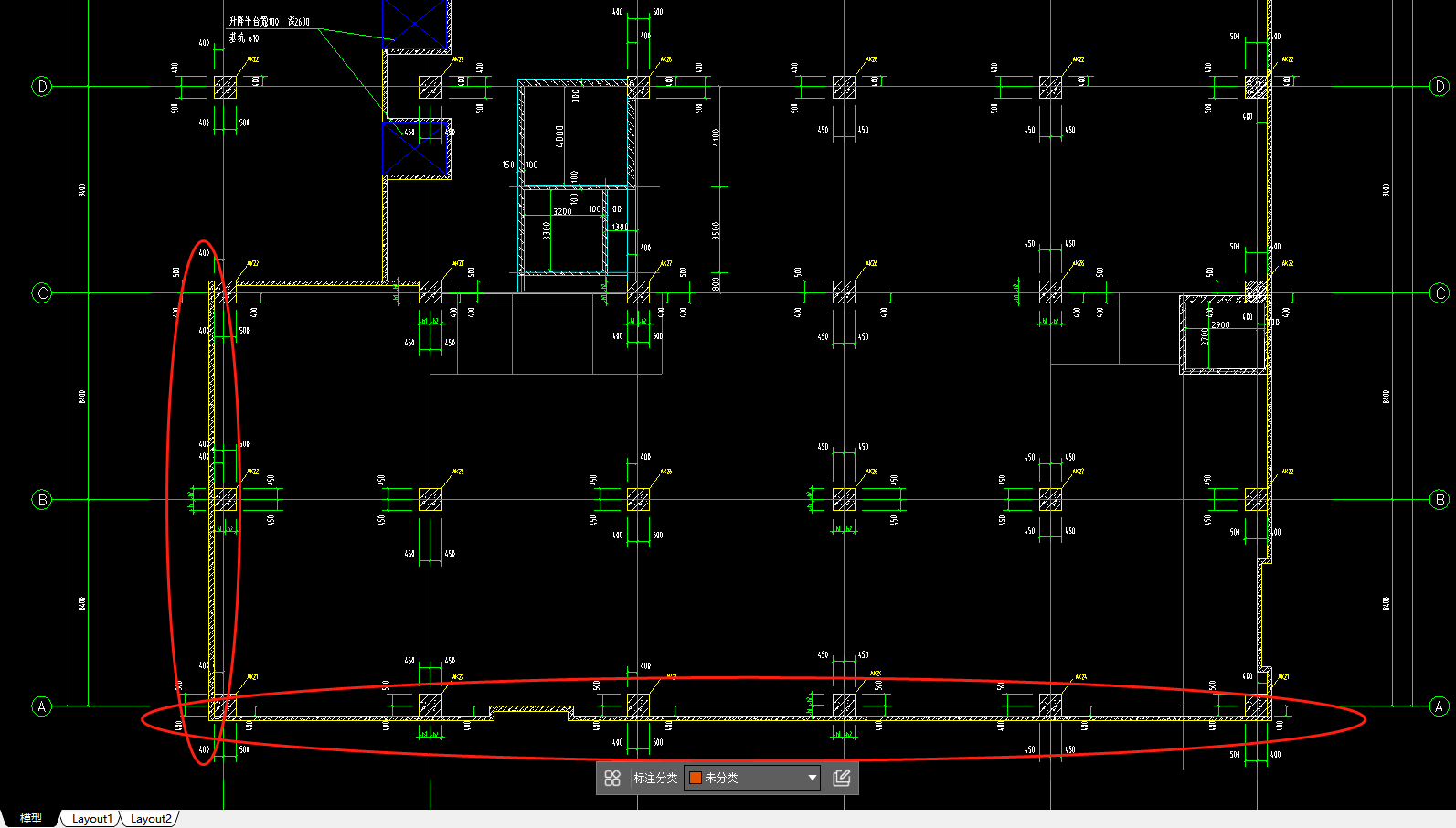Select left axis bubble B
Viewport: 1456px width, 828px height.
tap(42, 500)
